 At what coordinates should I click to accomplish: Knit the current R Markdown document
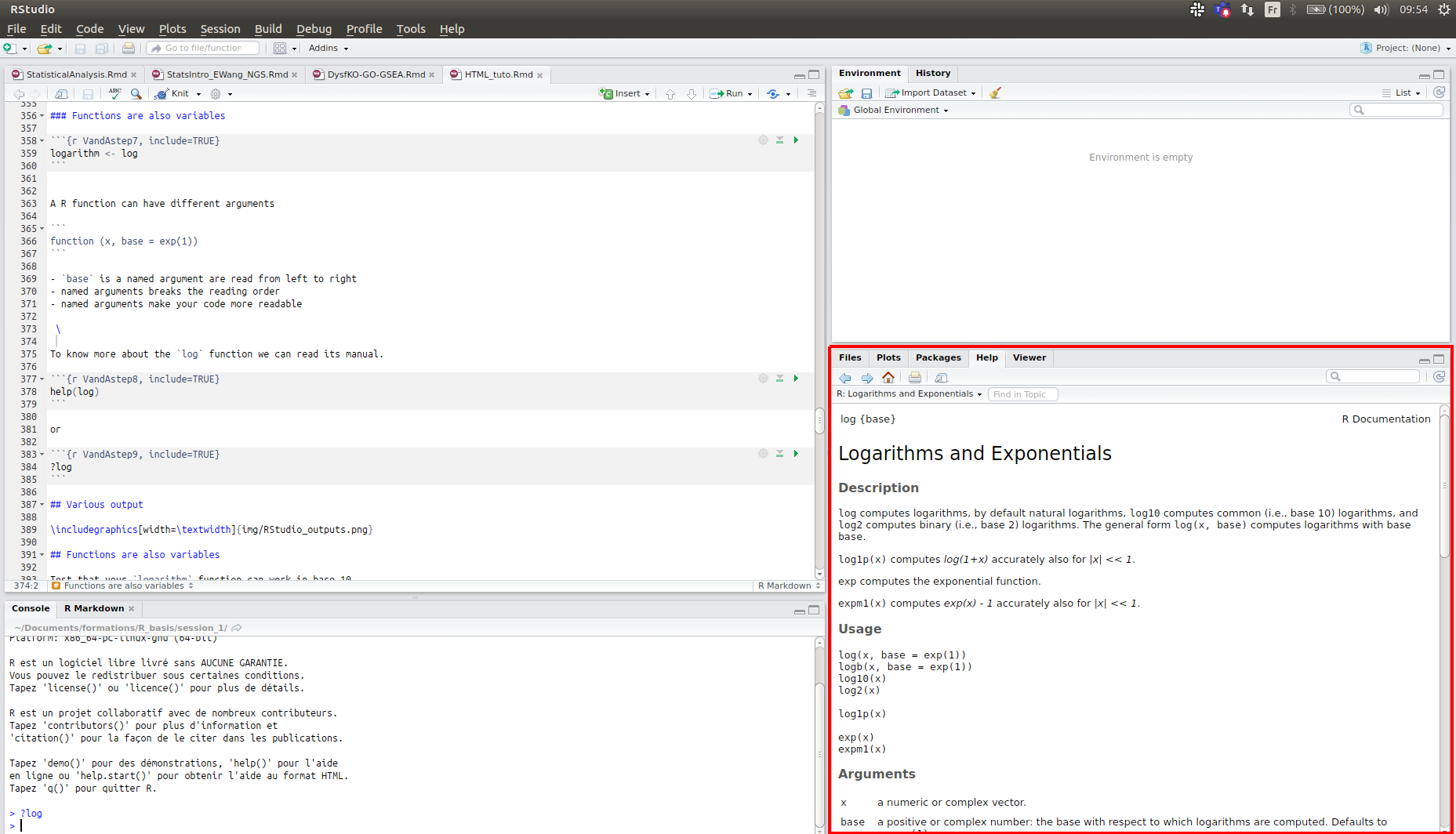tap(173, 94)
